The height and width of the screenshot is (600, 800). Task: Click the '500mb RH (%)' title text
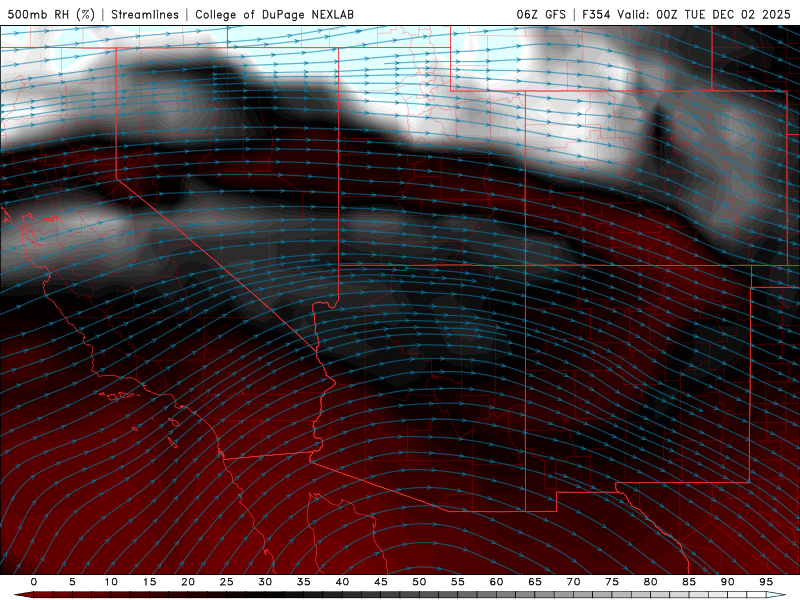[52, 14]
